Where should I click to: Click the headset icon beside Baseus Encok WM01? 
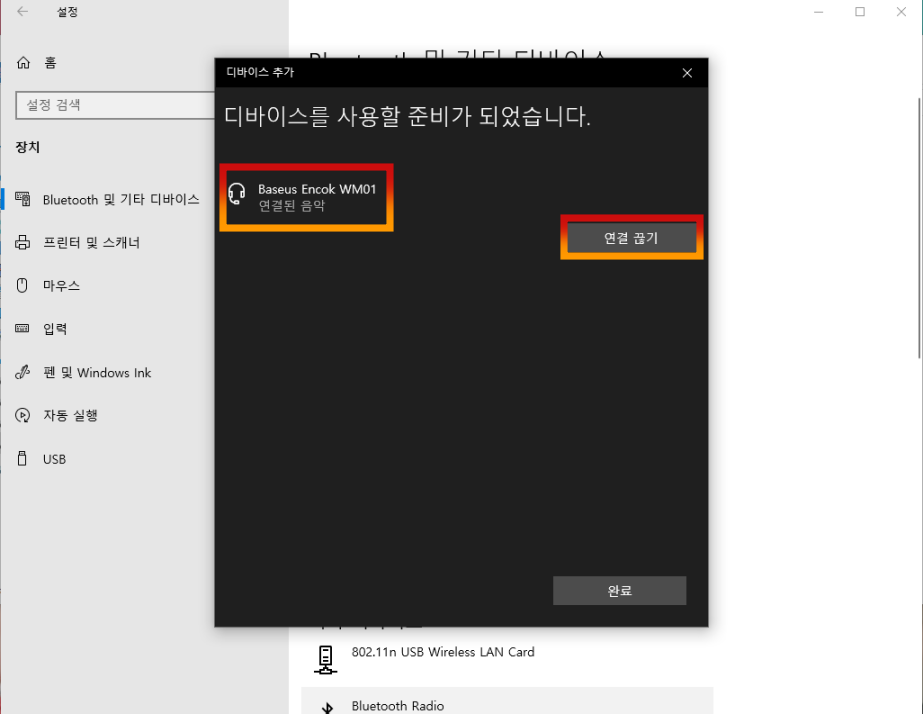[x=235, y=195]
